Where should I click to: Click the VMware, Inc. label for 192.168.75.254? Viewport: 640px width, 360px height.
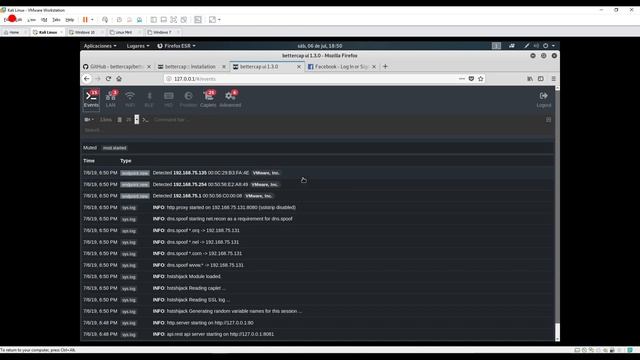tap(265, 184)
